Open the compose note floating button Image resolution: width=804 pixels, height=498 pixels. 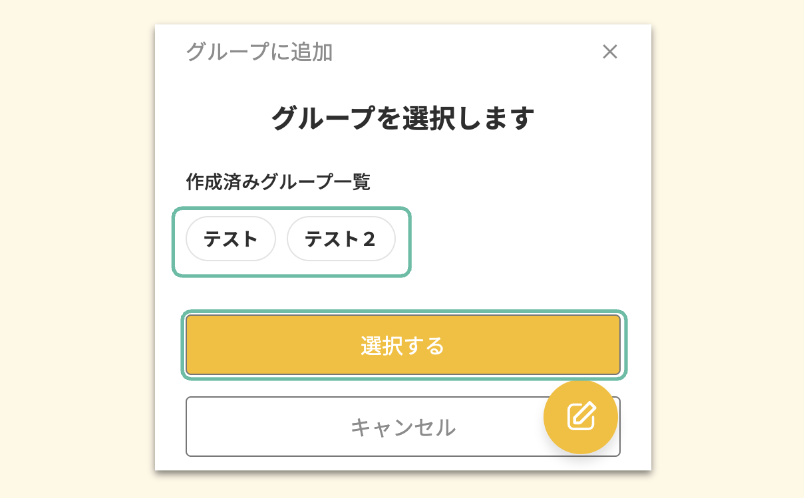[580, 416]
